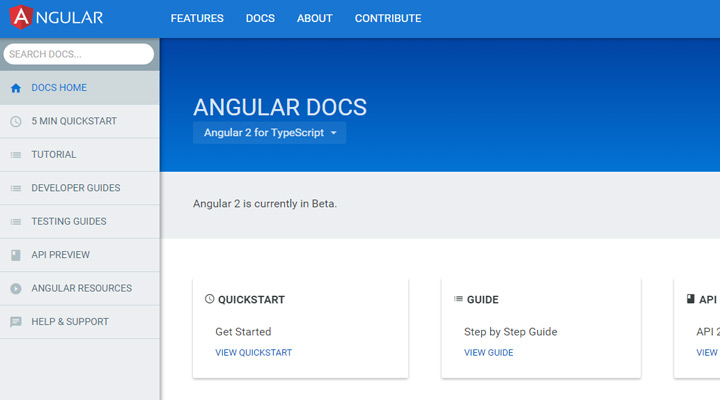Open Help & Support in sidebar

point(80,322)
